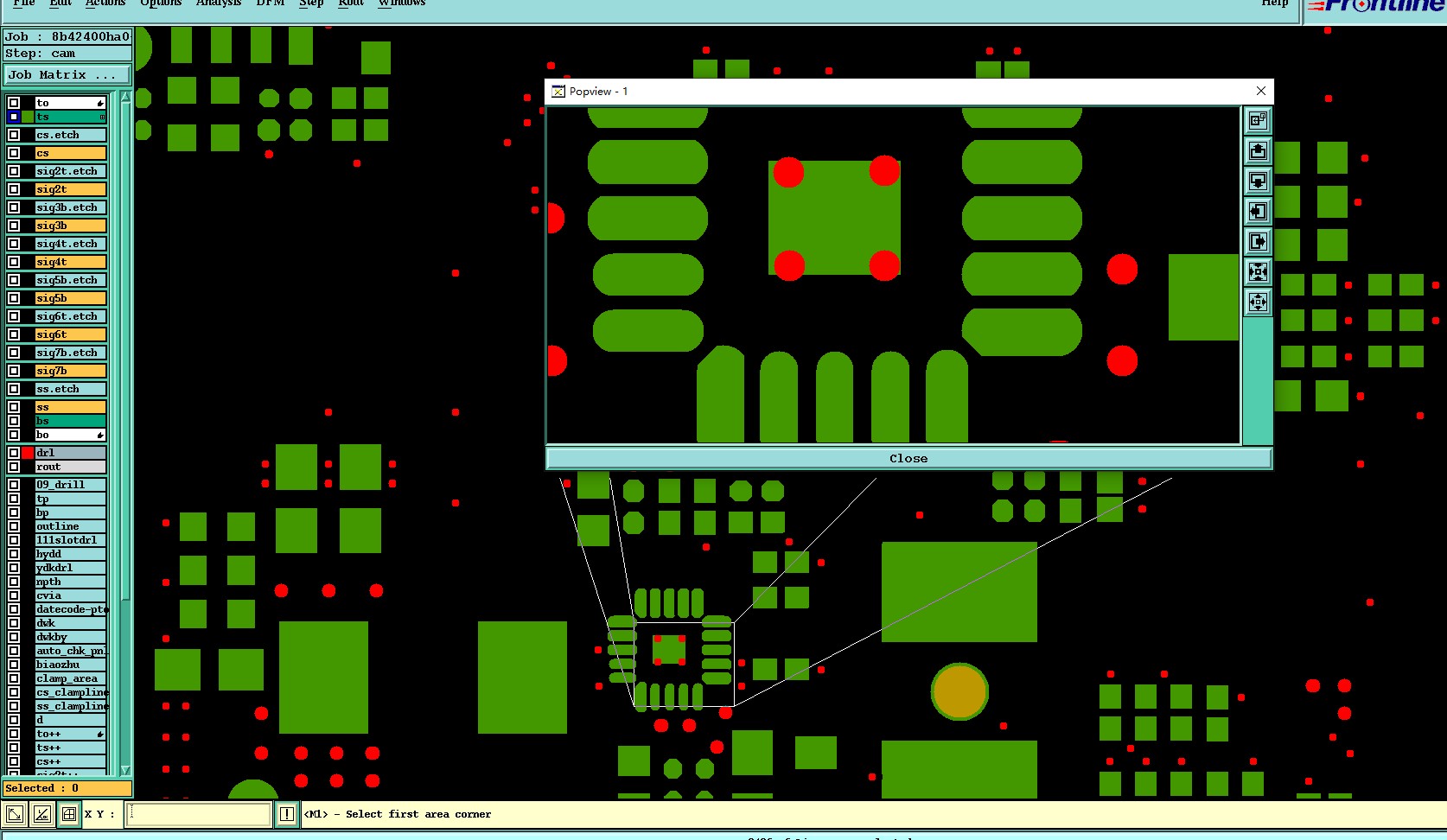Screen dimensions: 1447x840
Task: Click the Selected : 0 status box
Action: [x=67, y=788]
